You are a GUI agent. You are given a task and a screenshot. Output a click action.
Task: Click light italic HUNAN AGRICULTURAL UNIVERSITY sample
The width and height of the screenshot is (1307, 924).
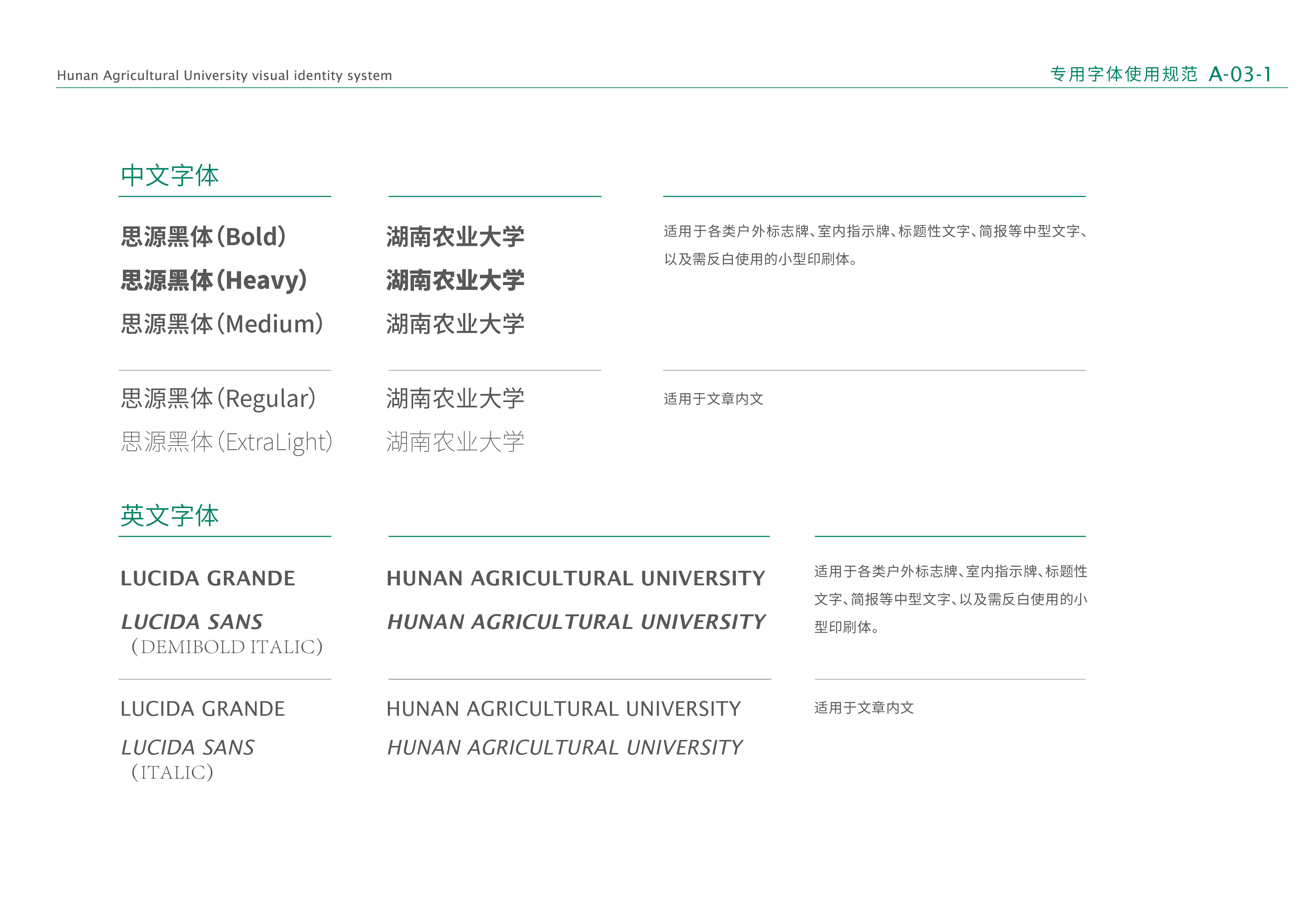(565, 747)
